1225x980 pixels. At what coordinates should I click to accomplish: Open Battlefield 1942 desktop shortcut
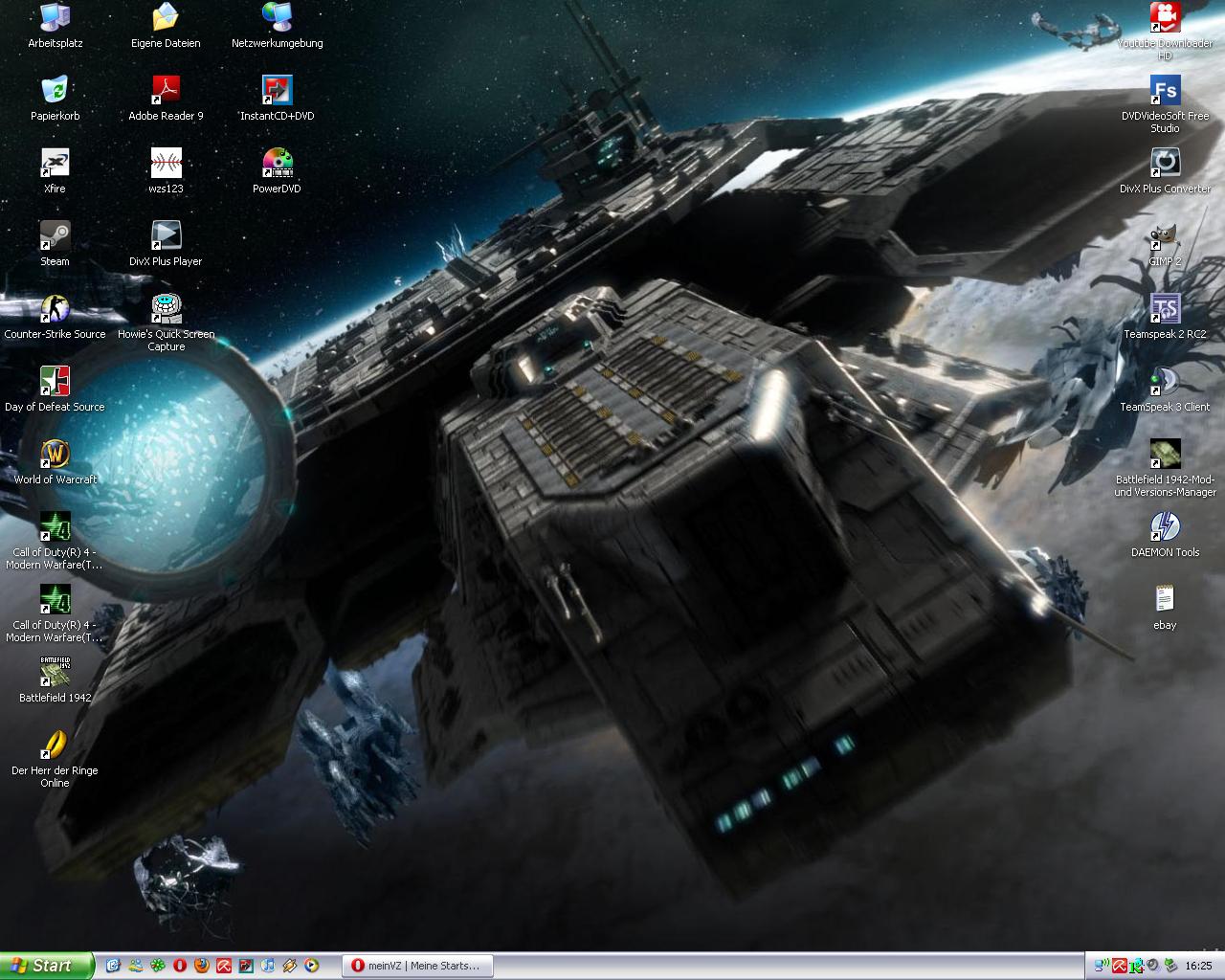tap(55, 673)
